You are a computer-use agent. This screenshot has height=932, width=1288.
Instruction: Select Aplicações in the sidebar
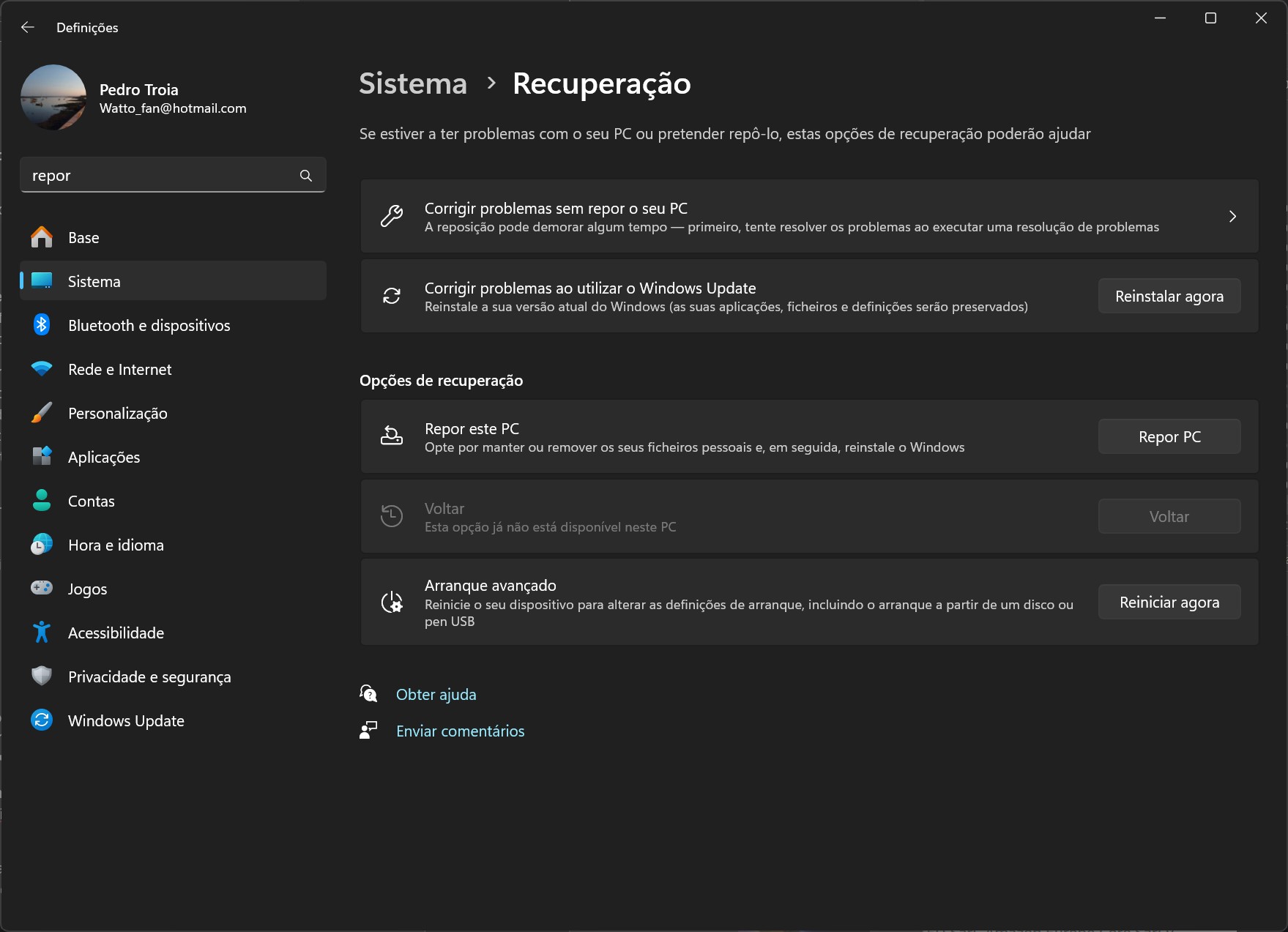tap(104, 458)
